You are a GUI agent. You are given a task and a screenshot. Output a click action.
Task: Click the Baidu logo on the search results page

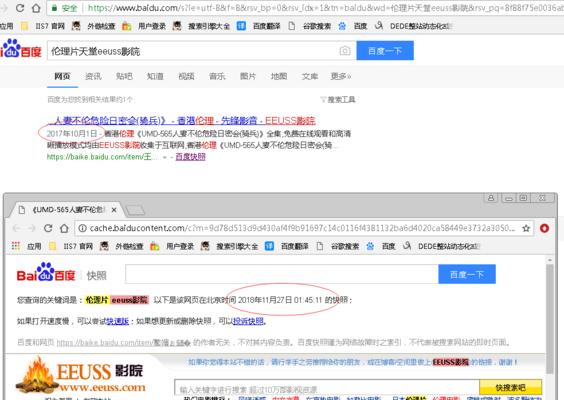tap(21, 49)
